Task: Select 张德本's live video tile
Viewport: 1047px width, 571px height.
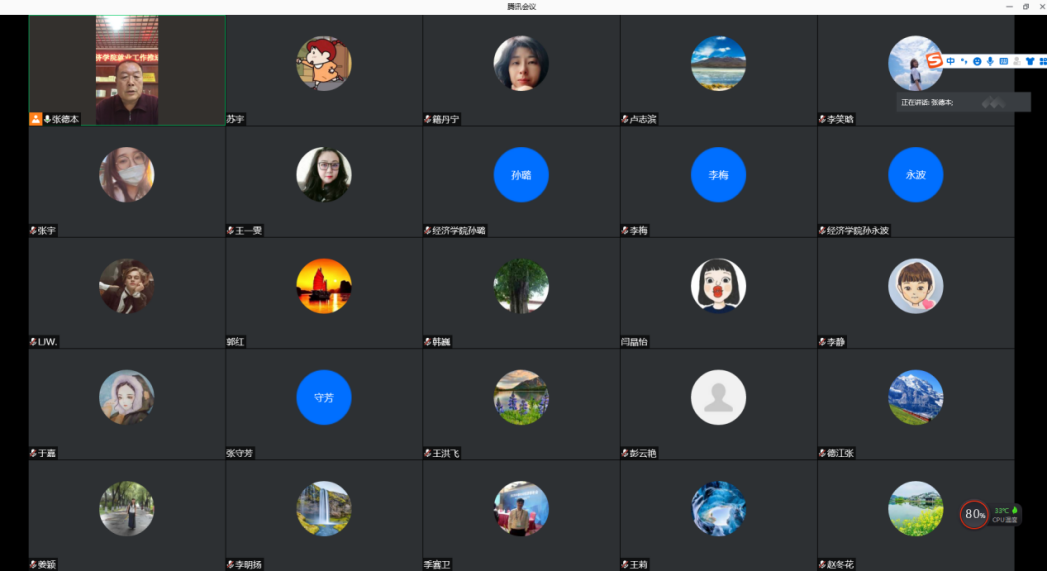Action: point(127,69)
